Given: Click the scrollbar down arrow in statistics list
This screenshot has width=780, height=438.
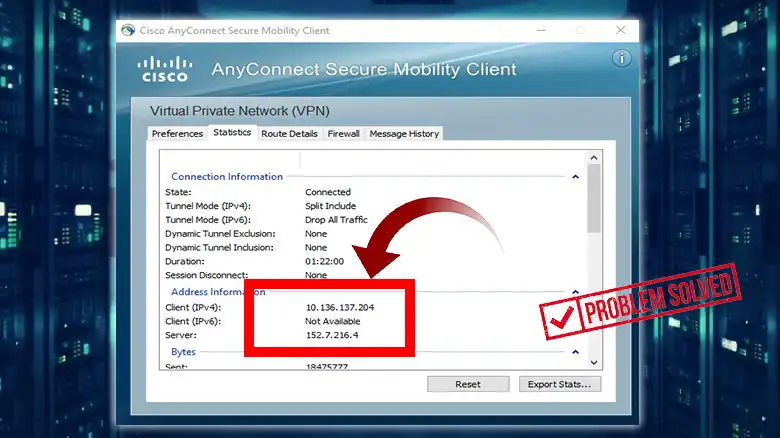Looking at the screenshot, I should coord(594,362).
